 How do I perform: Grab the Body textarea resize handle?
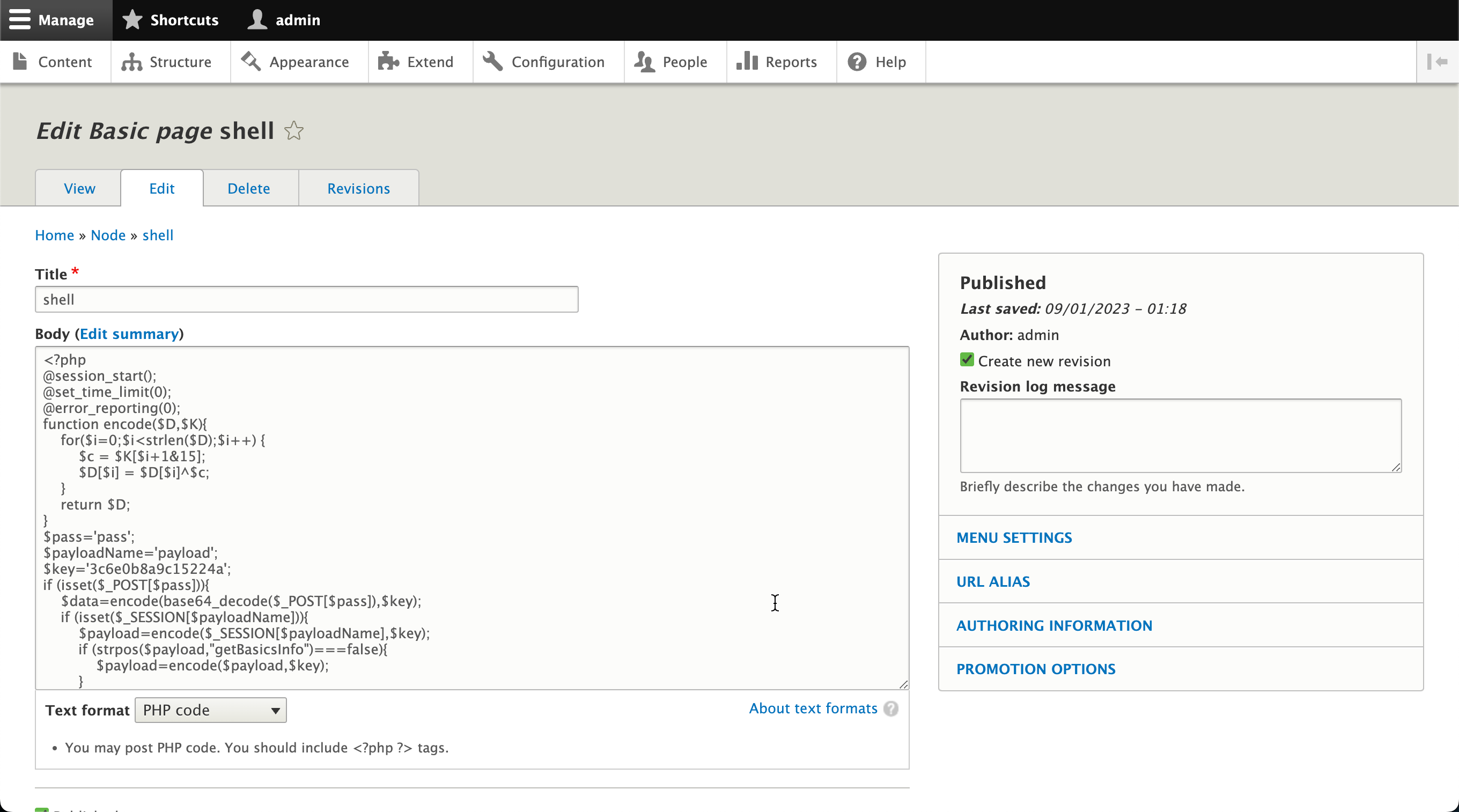click(903, 684)
